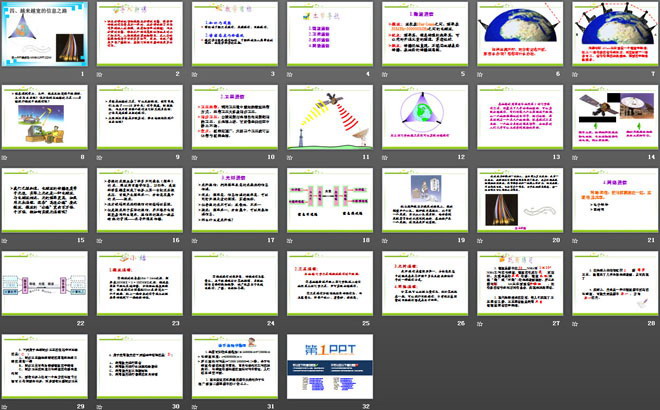
Task: Click the star icon under slide 15
Action: [8, 240]
